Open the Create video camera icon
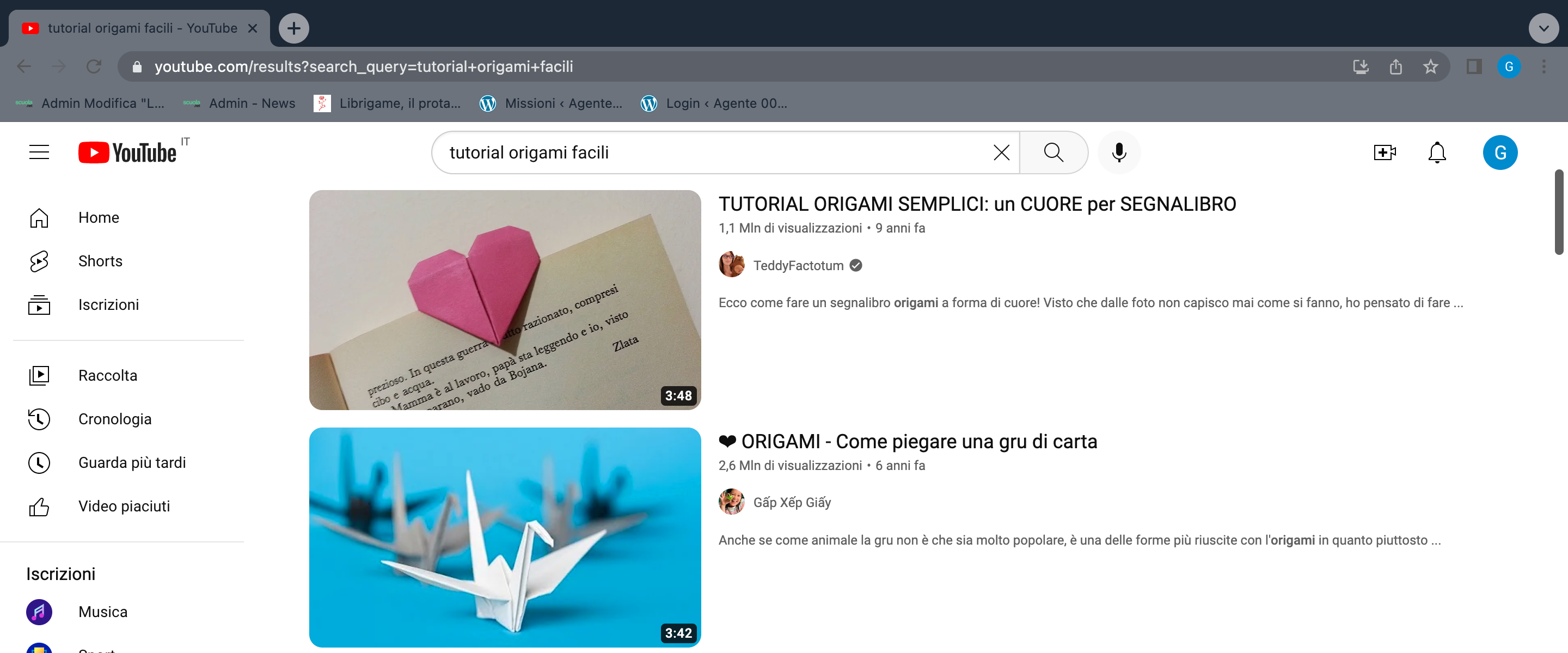This screenshot has height=653, width=1568. [1385, 152]
